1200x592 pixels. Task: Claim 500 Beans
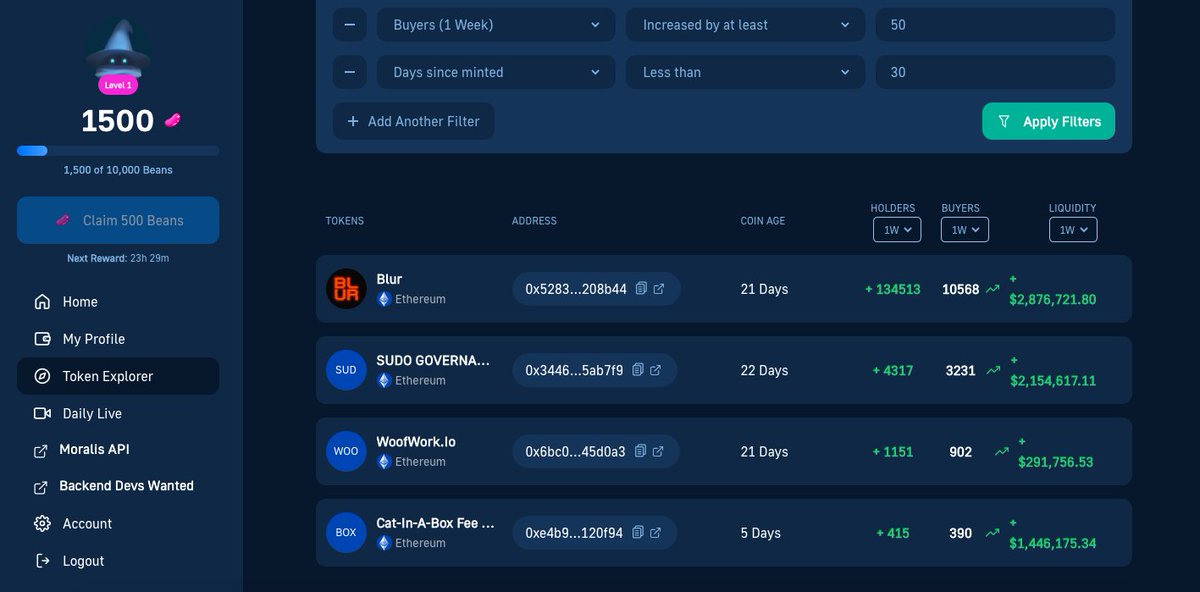[x=118, y=220]
